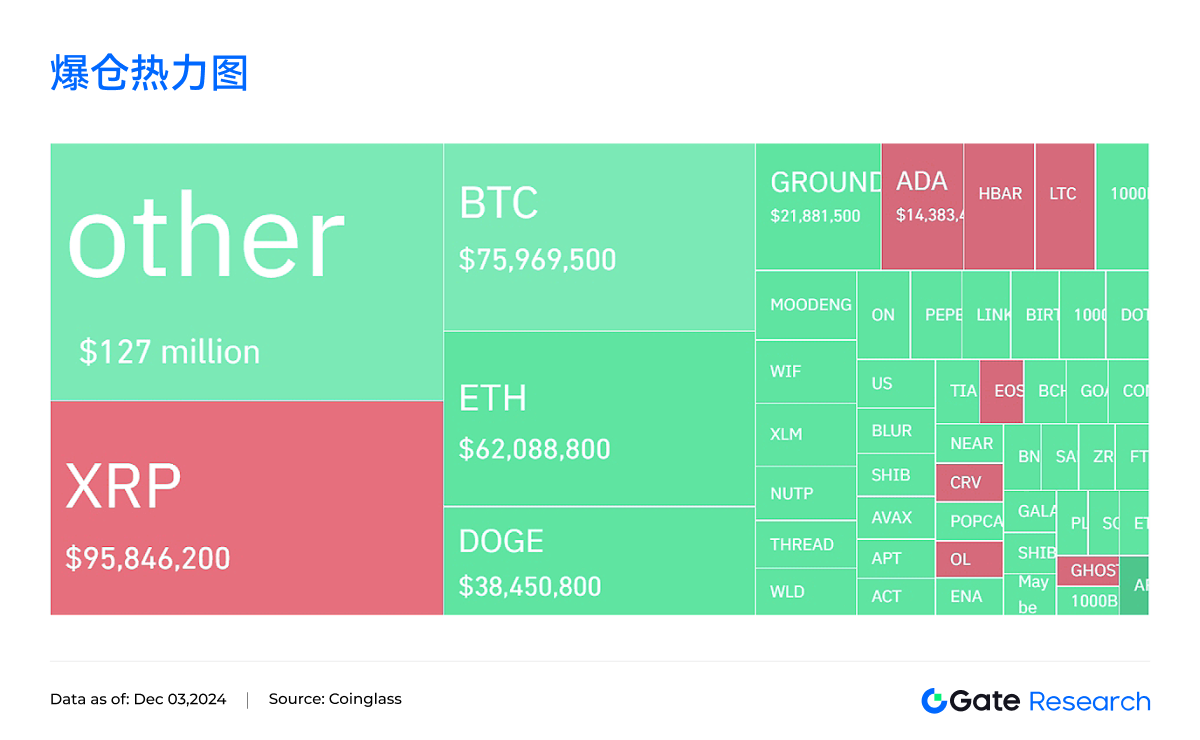
Task: Click the 爆仓热力图 heading
Action: pos(149,75)
